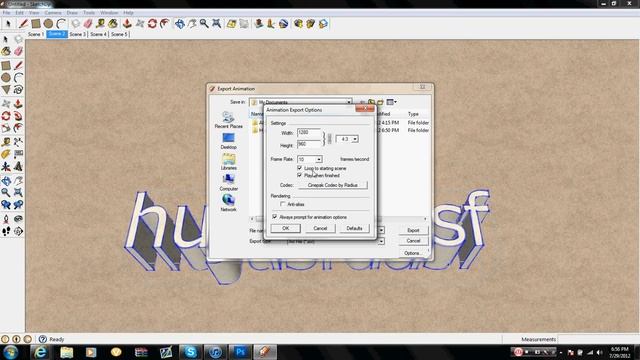
Task: Click the Export button in Export Animation dialog
Action: pos(413,230)
